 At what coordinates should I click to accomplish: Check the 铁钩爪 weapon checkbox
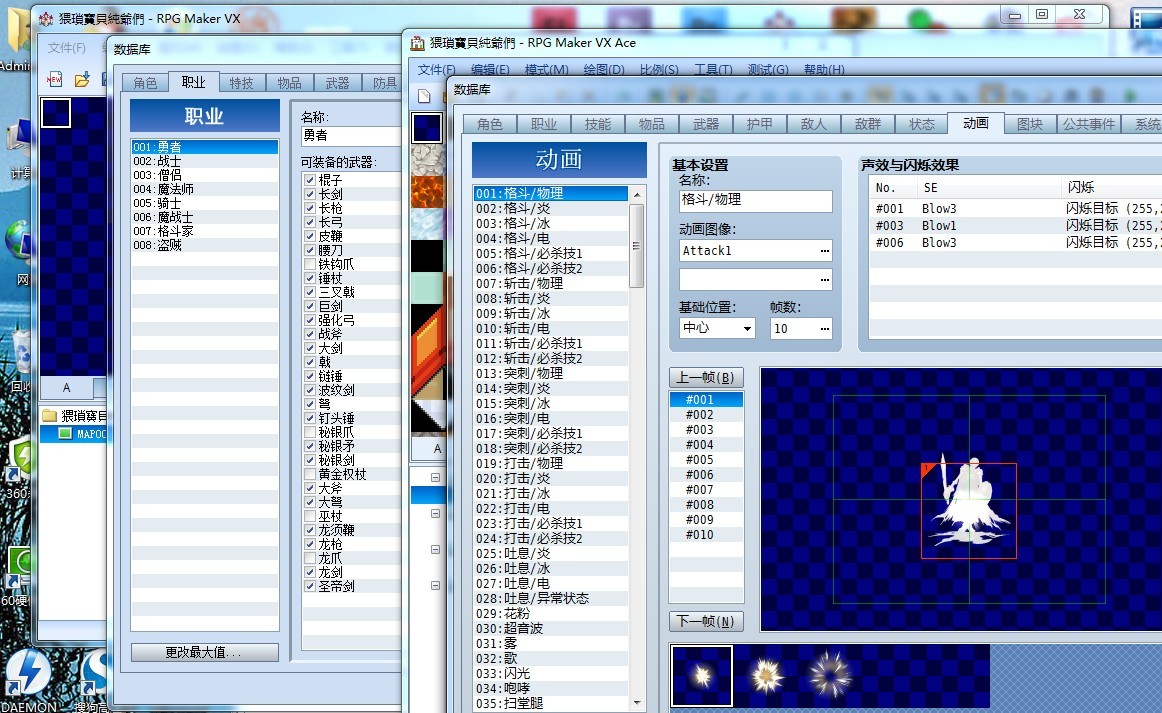click(x=310, y=264)
